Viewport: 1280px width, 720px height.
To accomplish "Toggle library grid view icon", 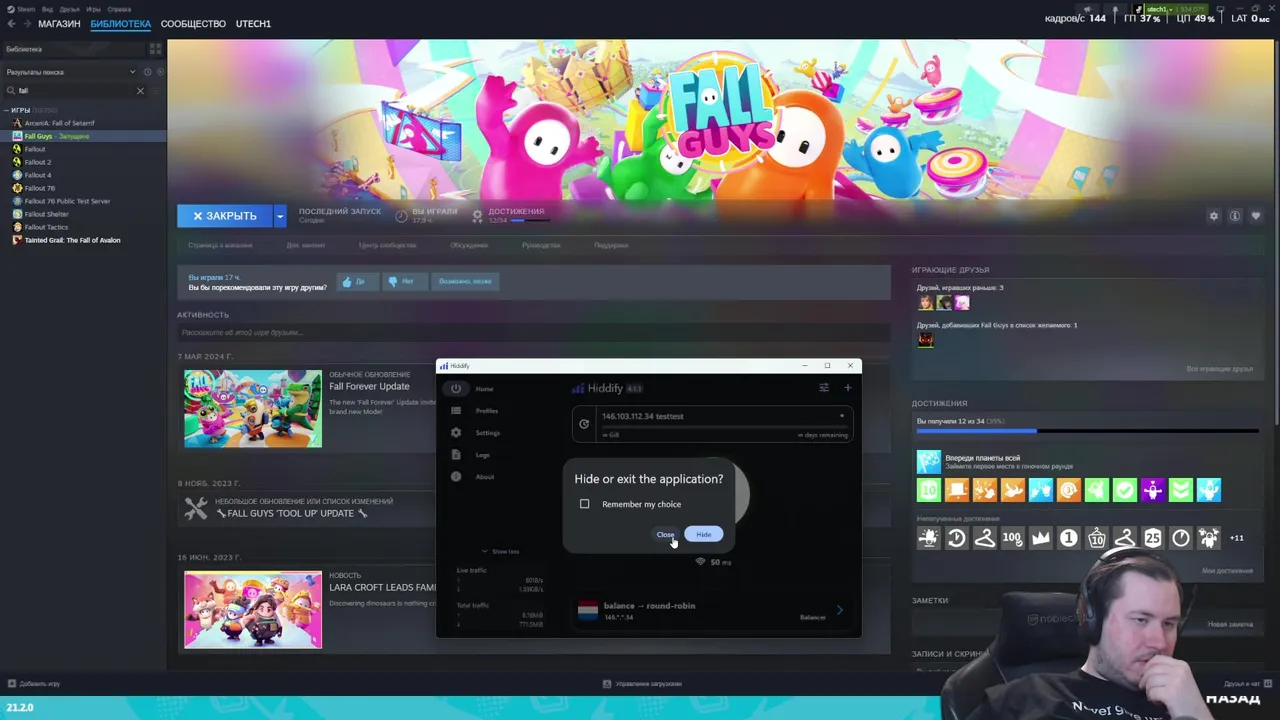I will click(x=155, y=49).
